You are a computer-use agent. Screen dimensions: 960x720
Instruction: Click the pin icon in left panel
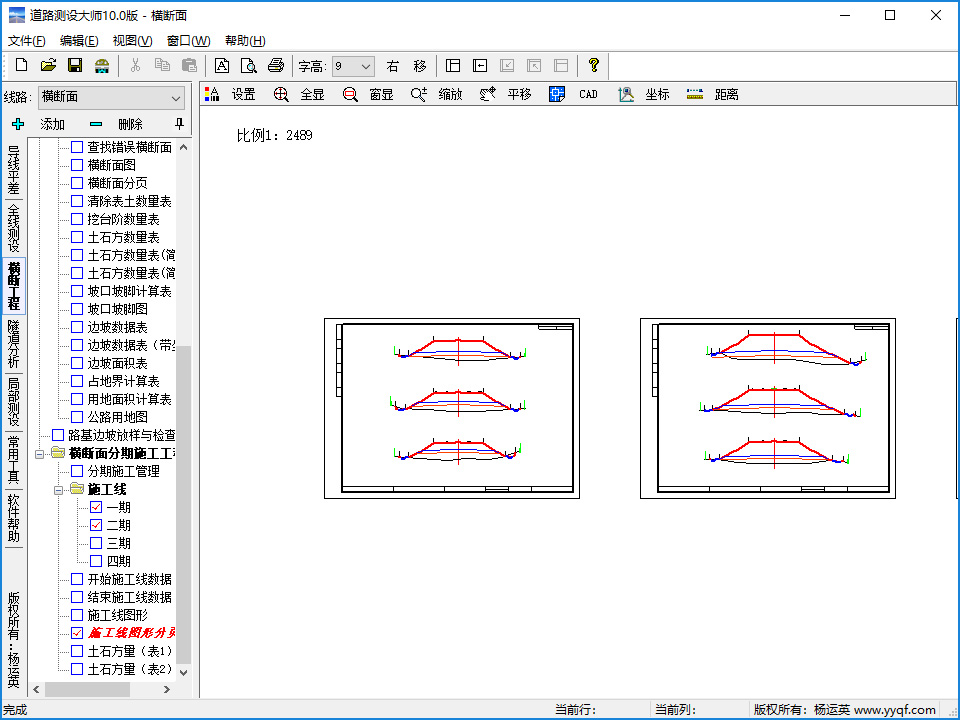pos(179,124)
